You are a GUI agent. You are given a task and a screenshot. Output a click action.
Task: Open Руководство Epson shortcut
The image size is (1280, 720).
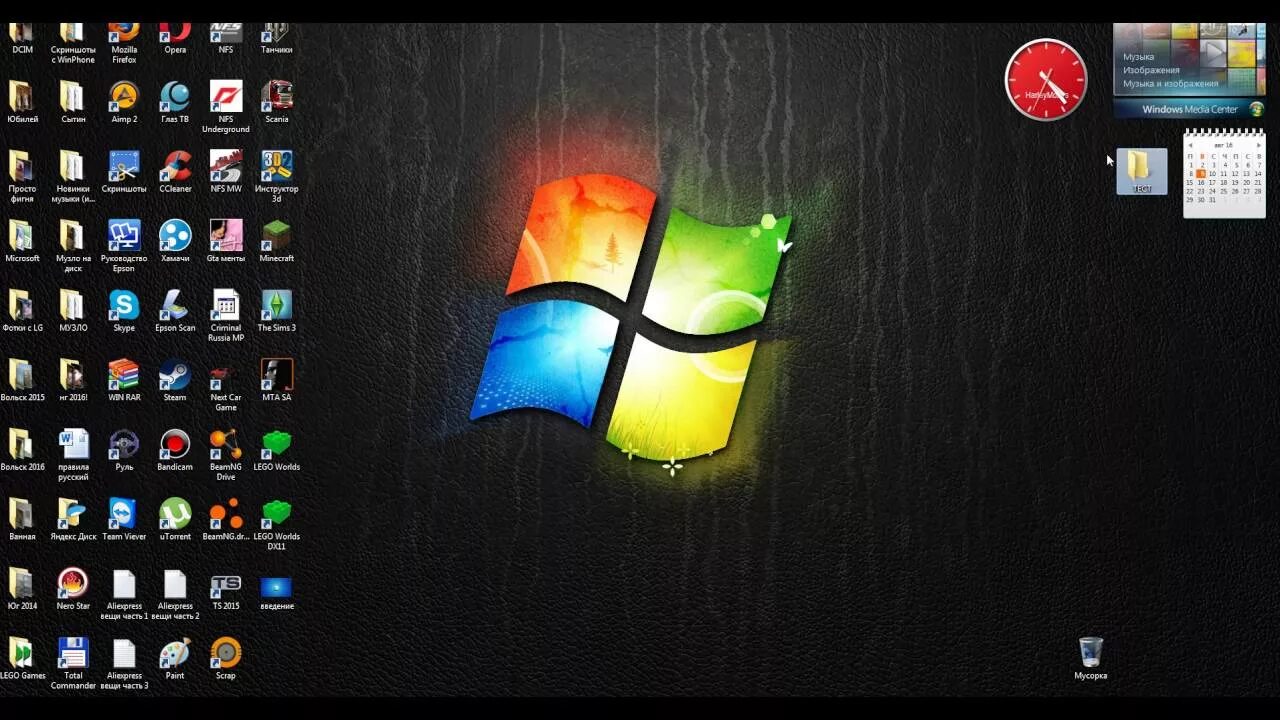124,246
